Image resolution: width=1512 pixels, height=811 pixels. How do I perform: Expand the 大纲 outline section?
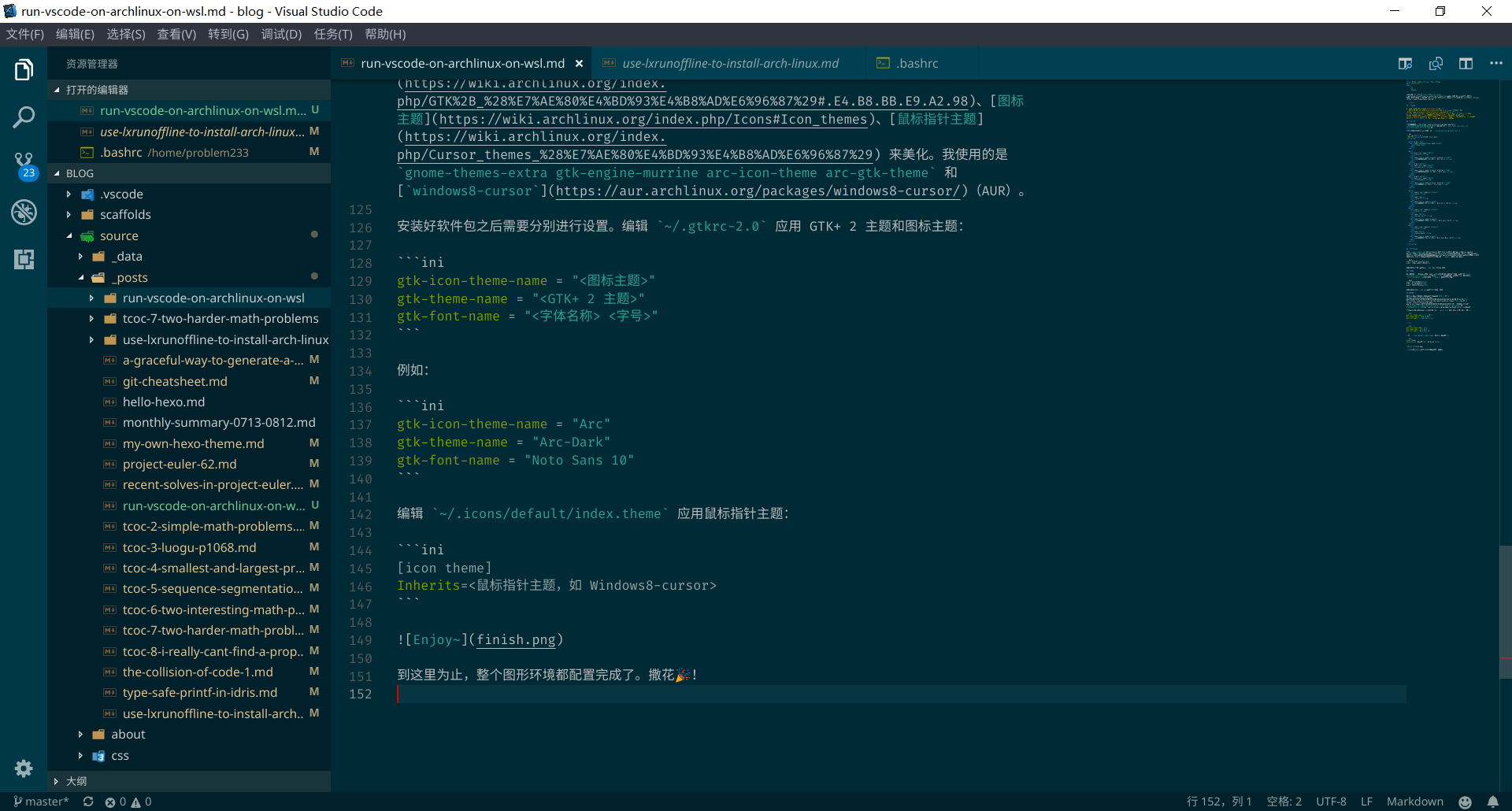click(76, 781)
